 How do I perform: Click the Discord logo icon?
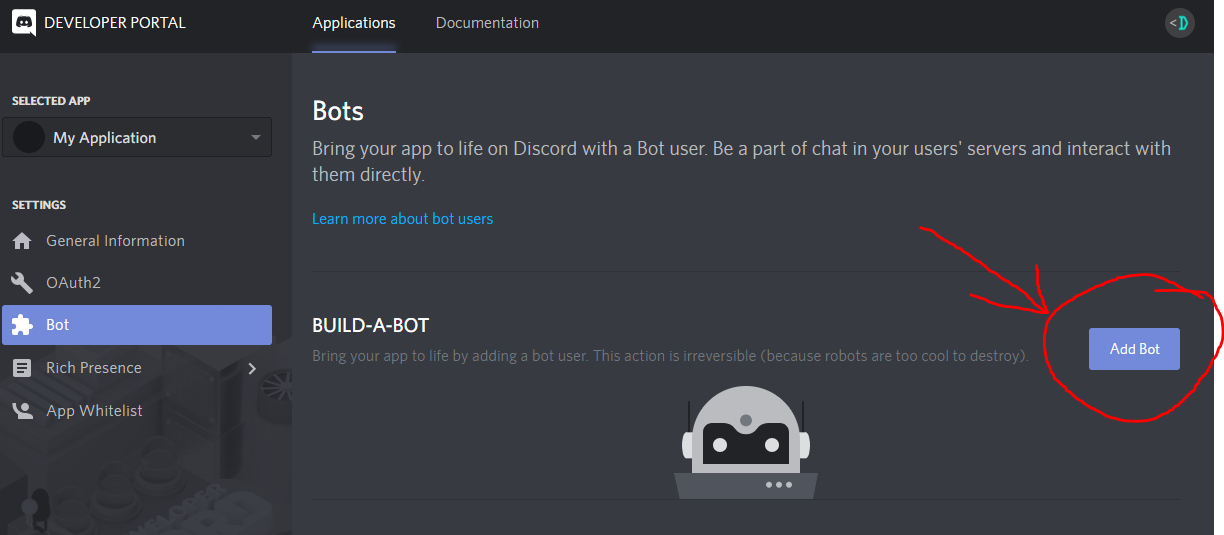(23, 22)
